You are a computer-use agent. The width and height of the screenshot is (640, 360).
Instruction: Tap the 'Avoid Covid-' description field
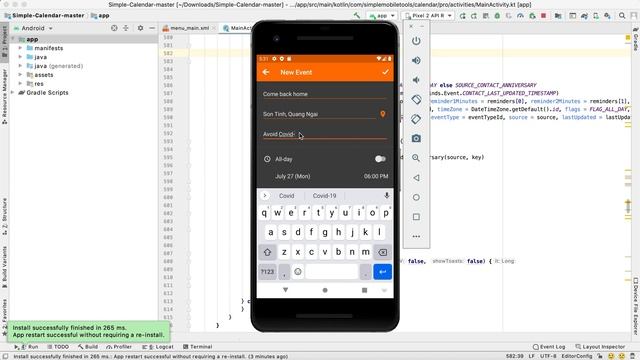click(x=324, y=134)
